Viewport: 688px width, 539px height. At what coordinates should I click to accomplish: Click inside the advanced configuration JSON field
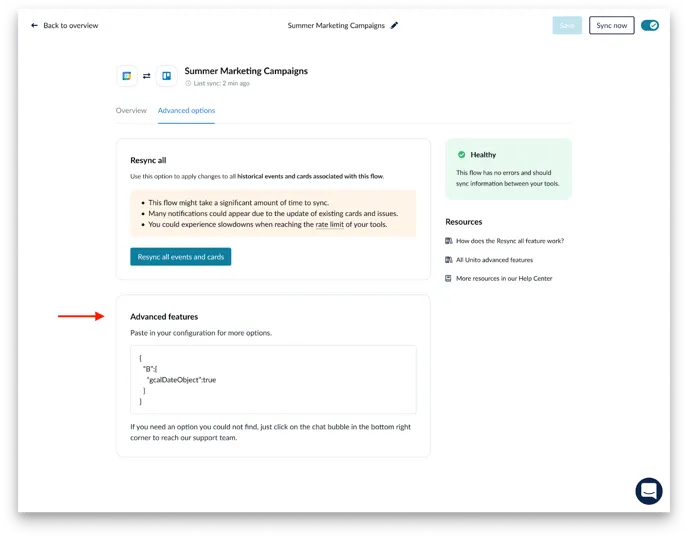(x=272, y=379)
